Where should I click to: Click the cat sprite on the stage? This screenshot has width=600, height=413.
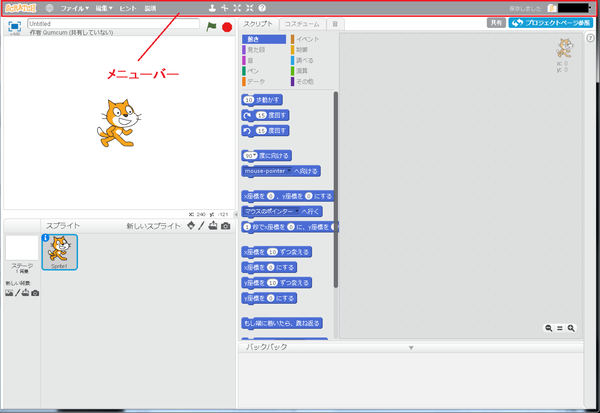pyautogui.click(x=119, y=123)
